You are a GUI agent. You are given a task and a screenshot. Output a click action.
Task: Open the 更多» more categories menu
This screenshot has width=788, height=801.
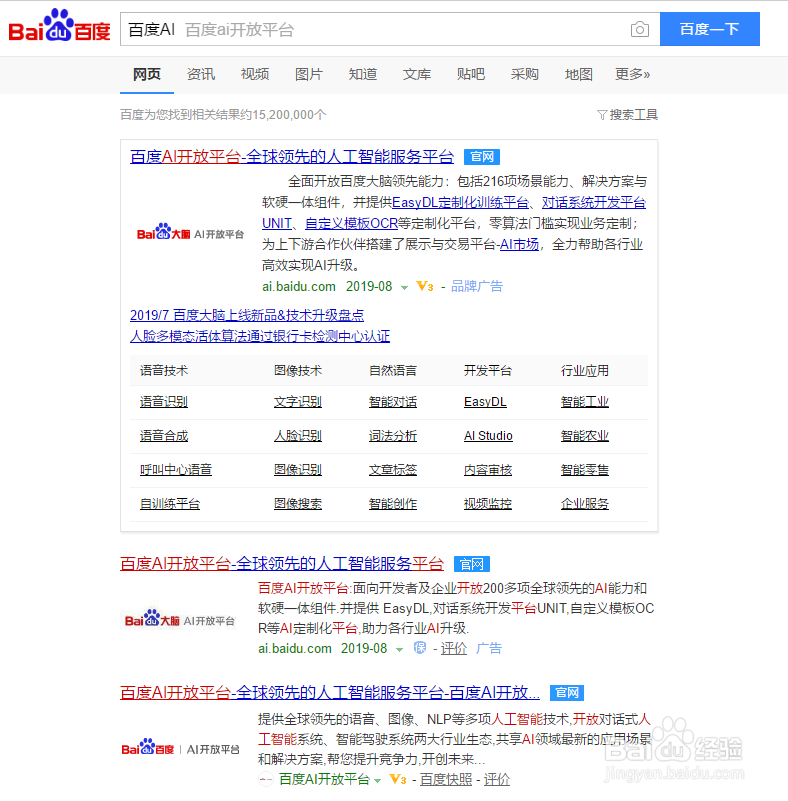point(632,75)
